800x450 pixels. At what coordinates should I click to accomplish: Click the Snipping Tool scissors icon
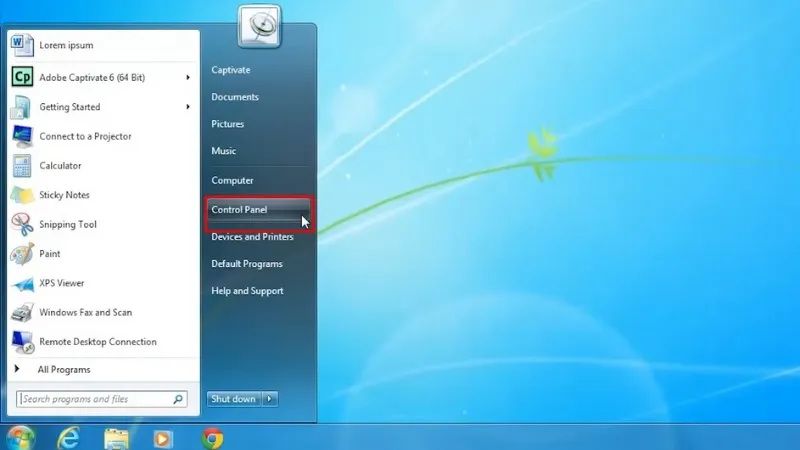pos(22,224)
